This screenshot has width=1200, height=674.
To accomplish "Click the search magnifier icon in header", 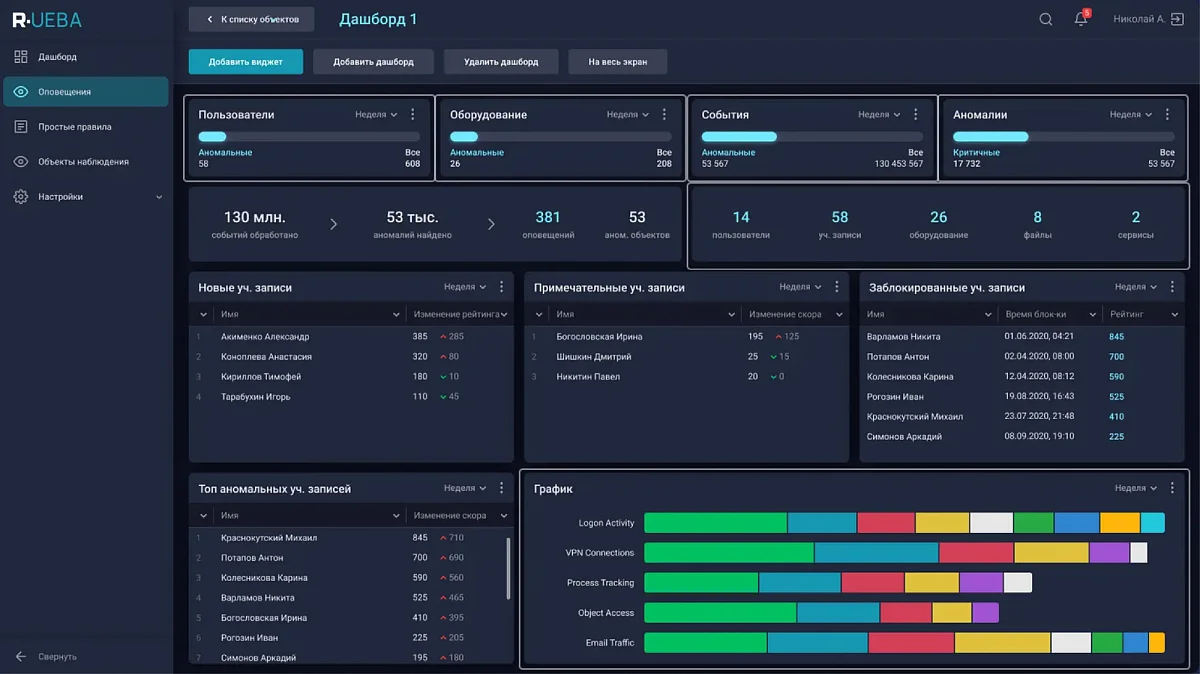I will coord(1045,19).
